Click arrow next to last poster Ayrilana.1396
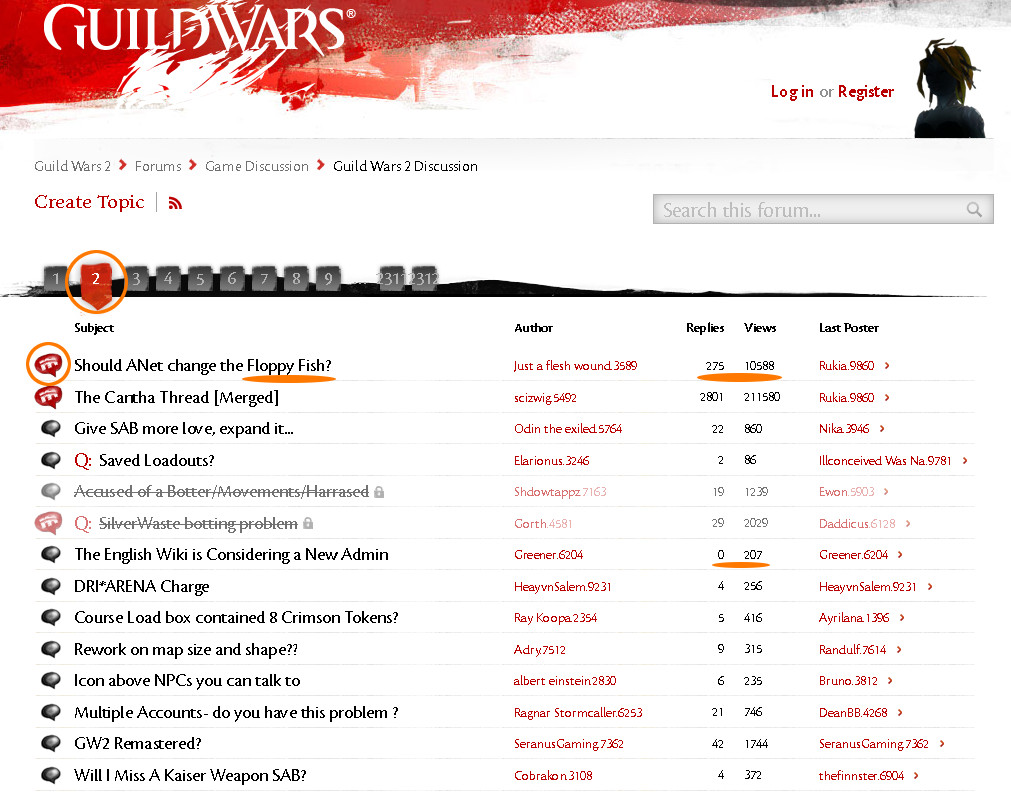Viewport: 1011px width, 796px height. (x=902, y=617)
